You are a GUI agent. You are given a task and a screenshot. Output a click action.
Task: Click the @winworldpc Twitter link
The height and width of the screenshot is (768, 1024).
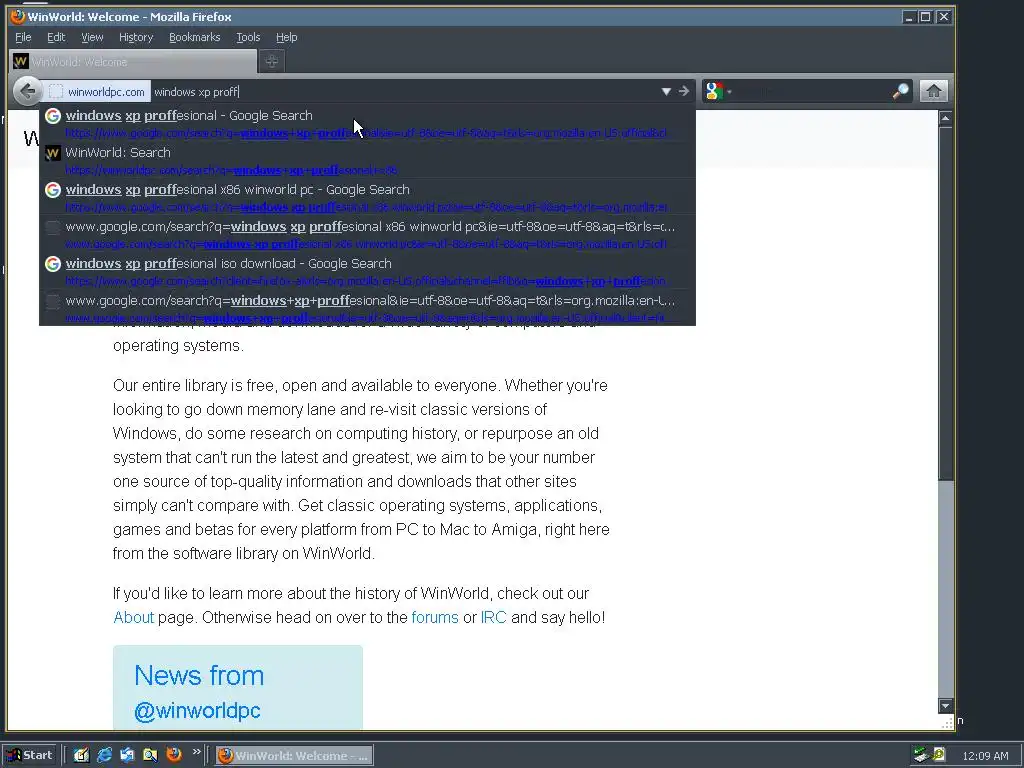(197, 711)
